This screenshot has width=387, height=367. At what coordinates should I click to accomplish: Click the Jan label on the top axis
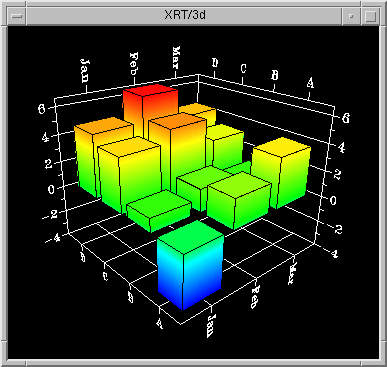point(85,70)
